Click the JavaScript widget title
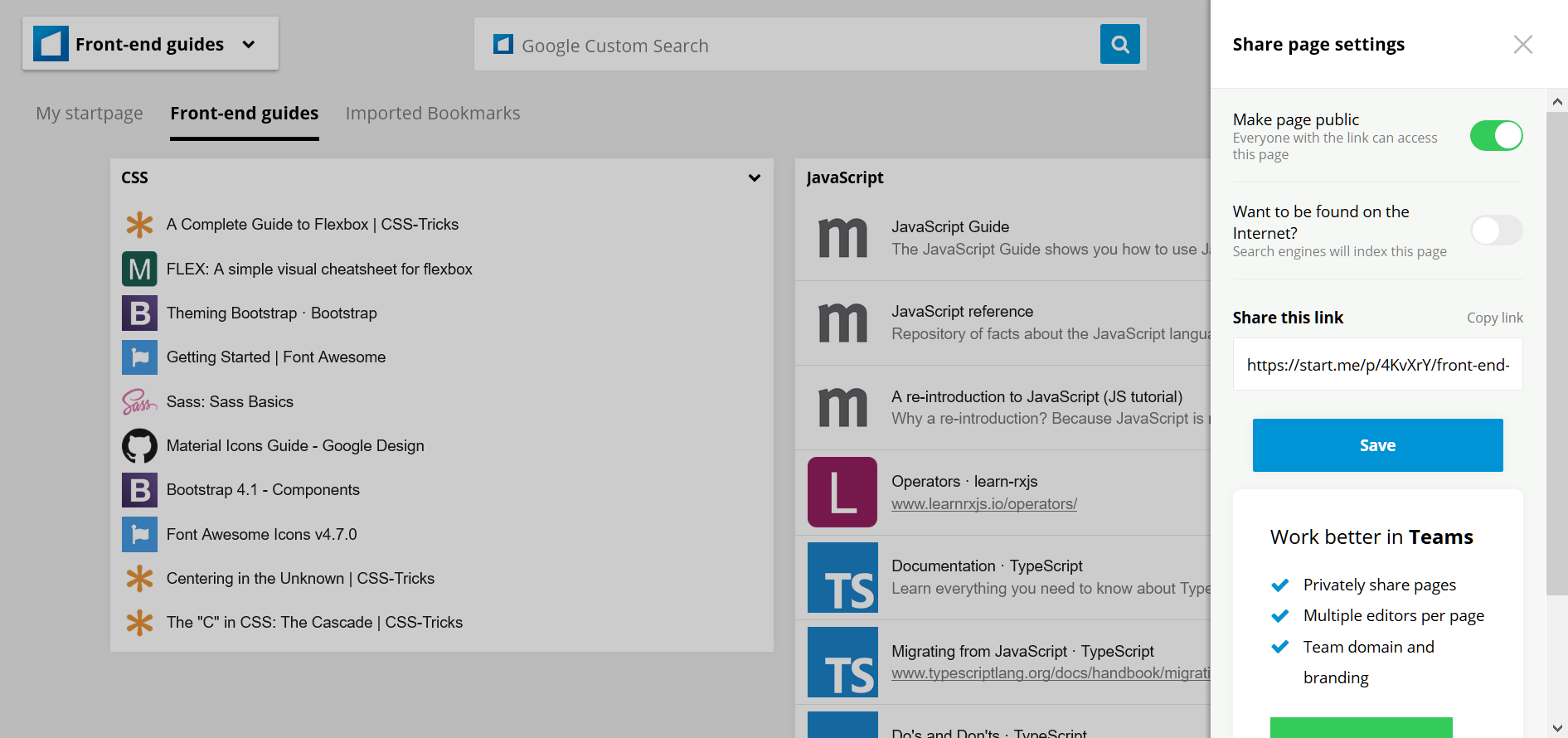Screen dimensions: 1568x738 coord(845,177)
